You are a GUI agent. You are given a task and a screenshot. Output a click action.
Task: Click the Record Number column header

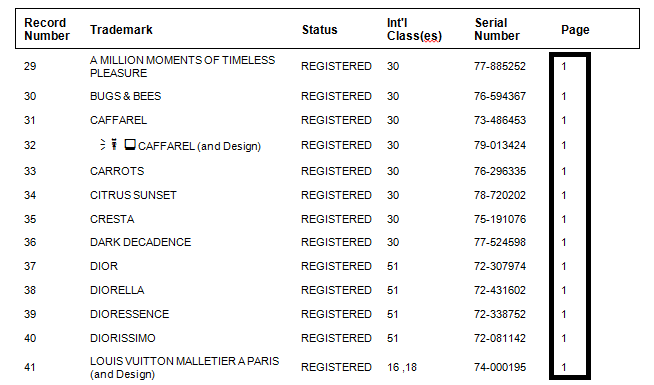tap(47, 29)
